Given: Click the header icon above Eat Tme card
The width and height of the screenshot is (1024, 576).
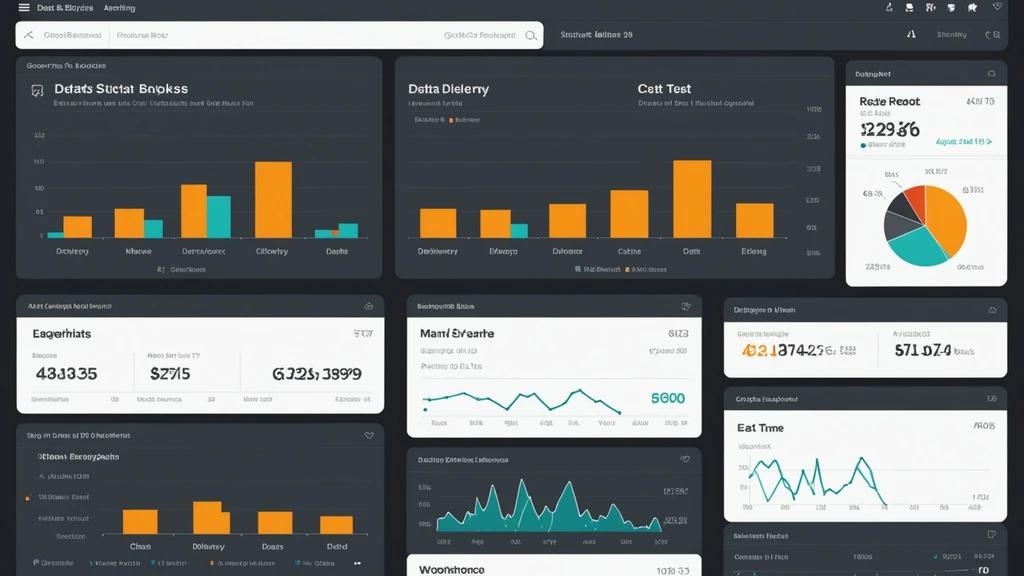Looking at the screenshot, I should tap(992, 398).
